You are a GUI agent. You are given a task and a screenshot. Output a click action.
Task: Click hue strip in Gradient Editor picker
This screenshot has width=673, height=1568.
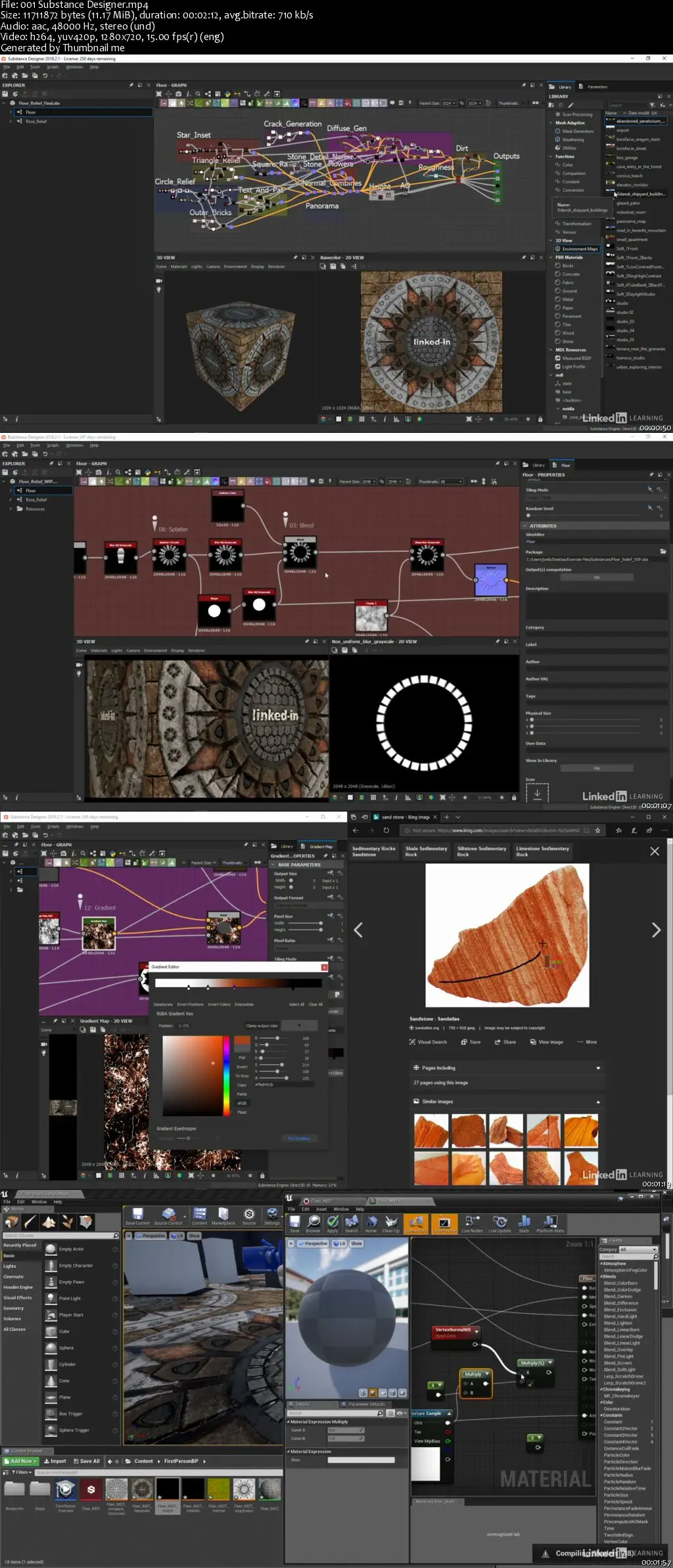point(227,1075)
